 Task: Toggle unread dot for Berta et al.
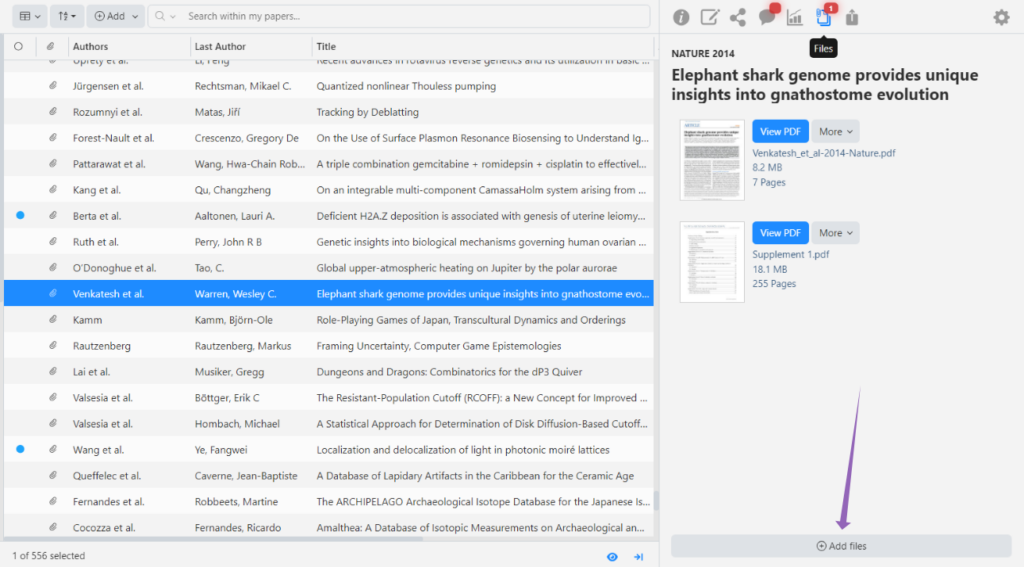(x=19, y=216)
